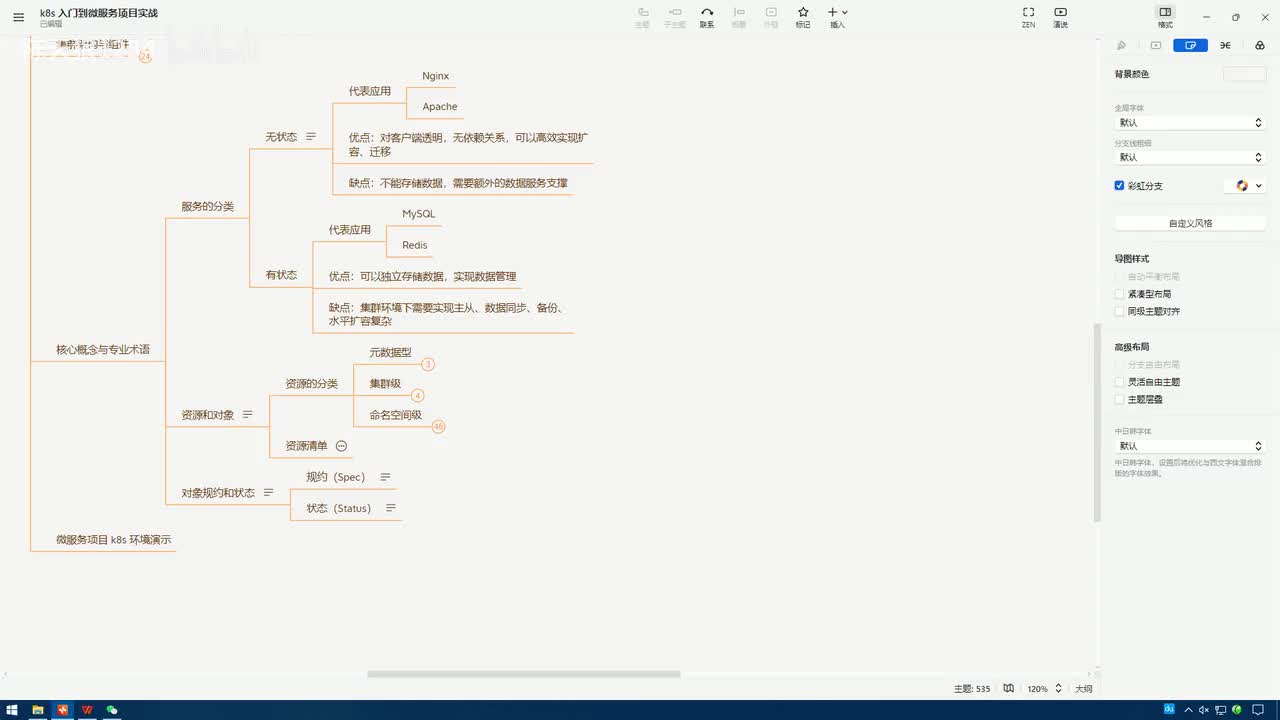This screenshot has height=720, width=1280.
Task: Open WeChat from the taskbar
Action: click(112, 710)
